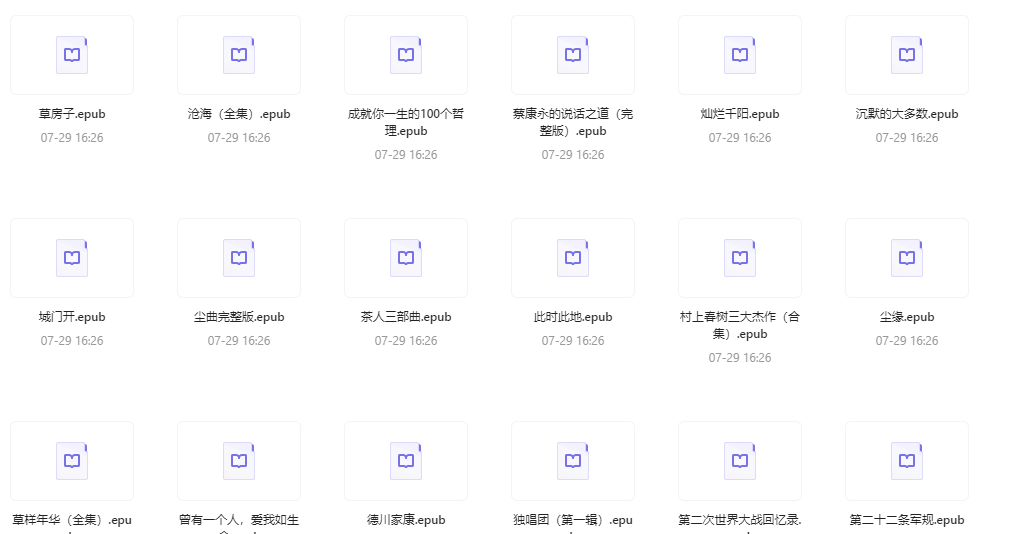
Task: Select the 草房子.epub book icon
Action: pos(72,55)
